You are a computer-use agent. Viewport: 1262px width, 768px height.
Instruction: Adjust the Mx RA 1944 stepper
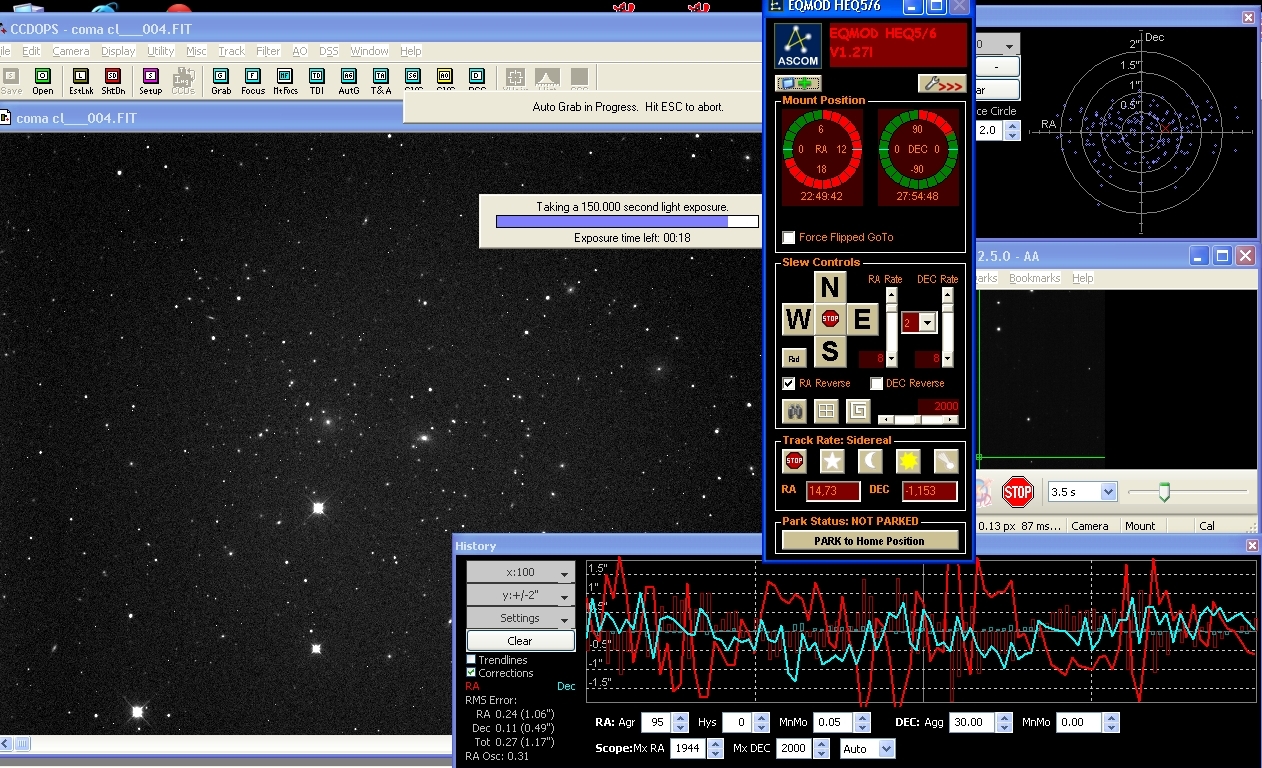pos(715,748)
